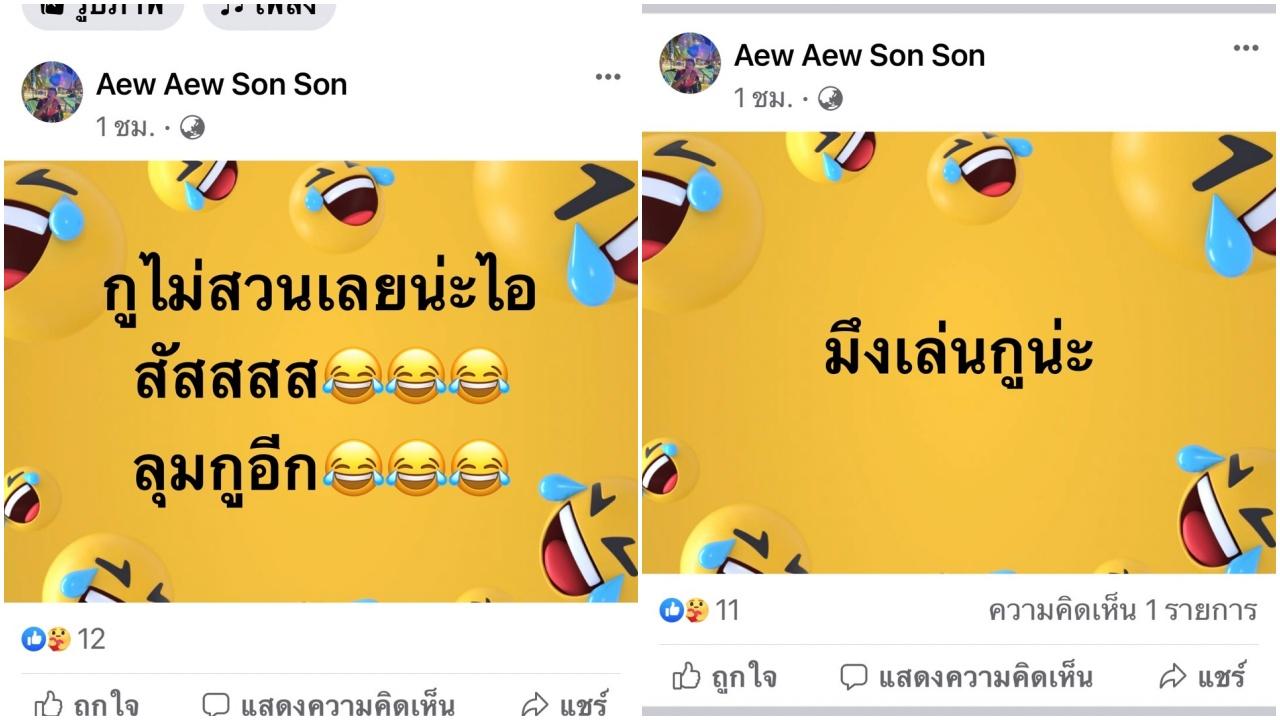1280x720 pixels.
Task: Open ความคิดเห็น 1 รายการ comments link
Action: tap(1122, 610)
